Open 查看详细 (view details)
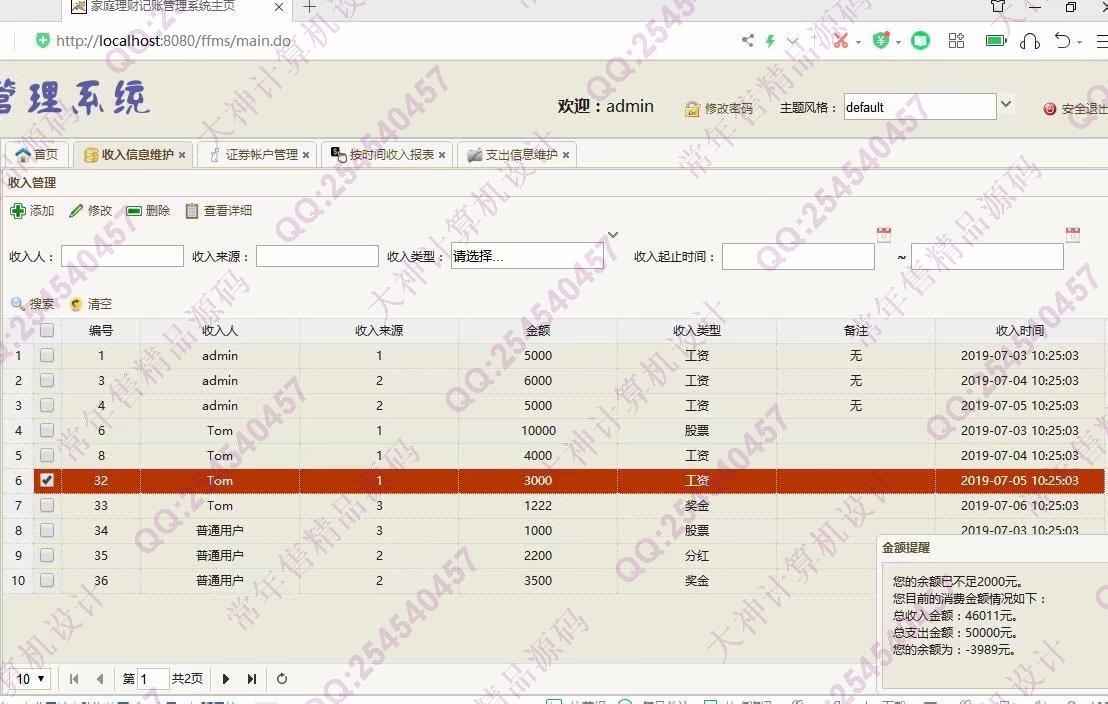Viewport: 1108px width, 704px height. [218, 211]
